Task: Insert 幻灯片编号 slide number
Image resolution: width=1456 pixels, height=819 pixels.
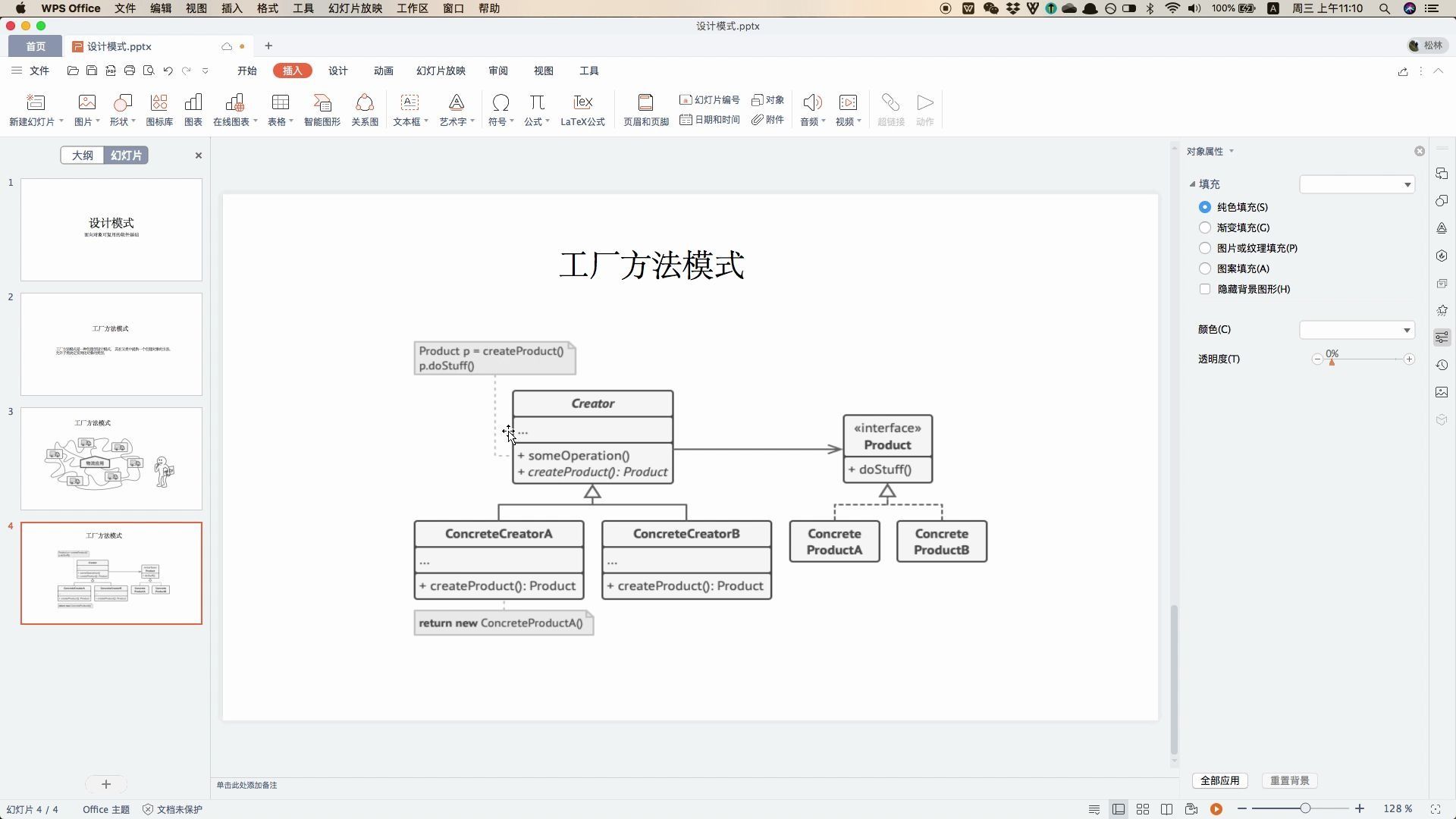Action: pyautogui.click(x=709, y=100)
